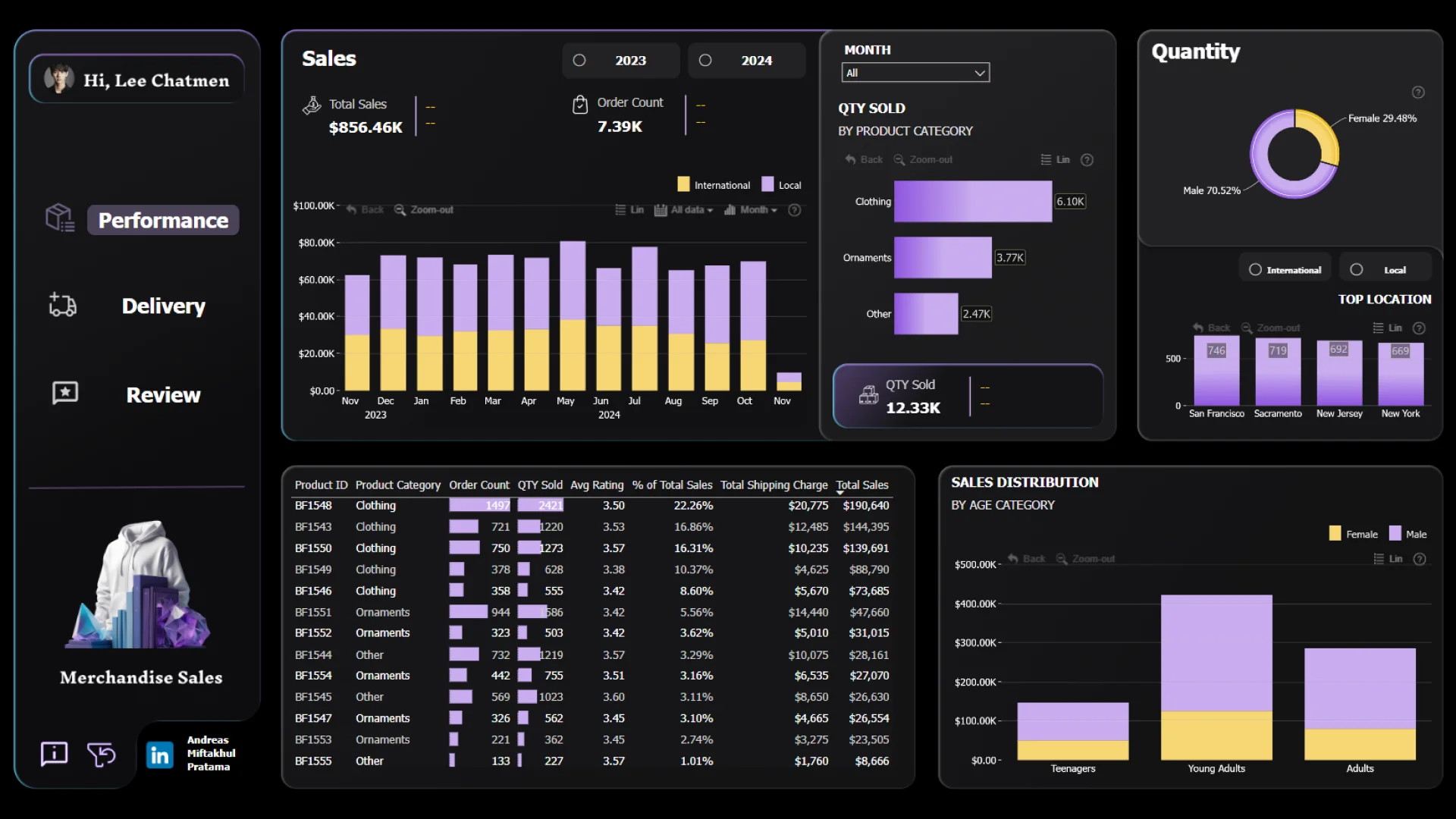This screenshot has width=1456, height=819.
Task: Click Back on QTY Sold chart
Action: point(864,160)
